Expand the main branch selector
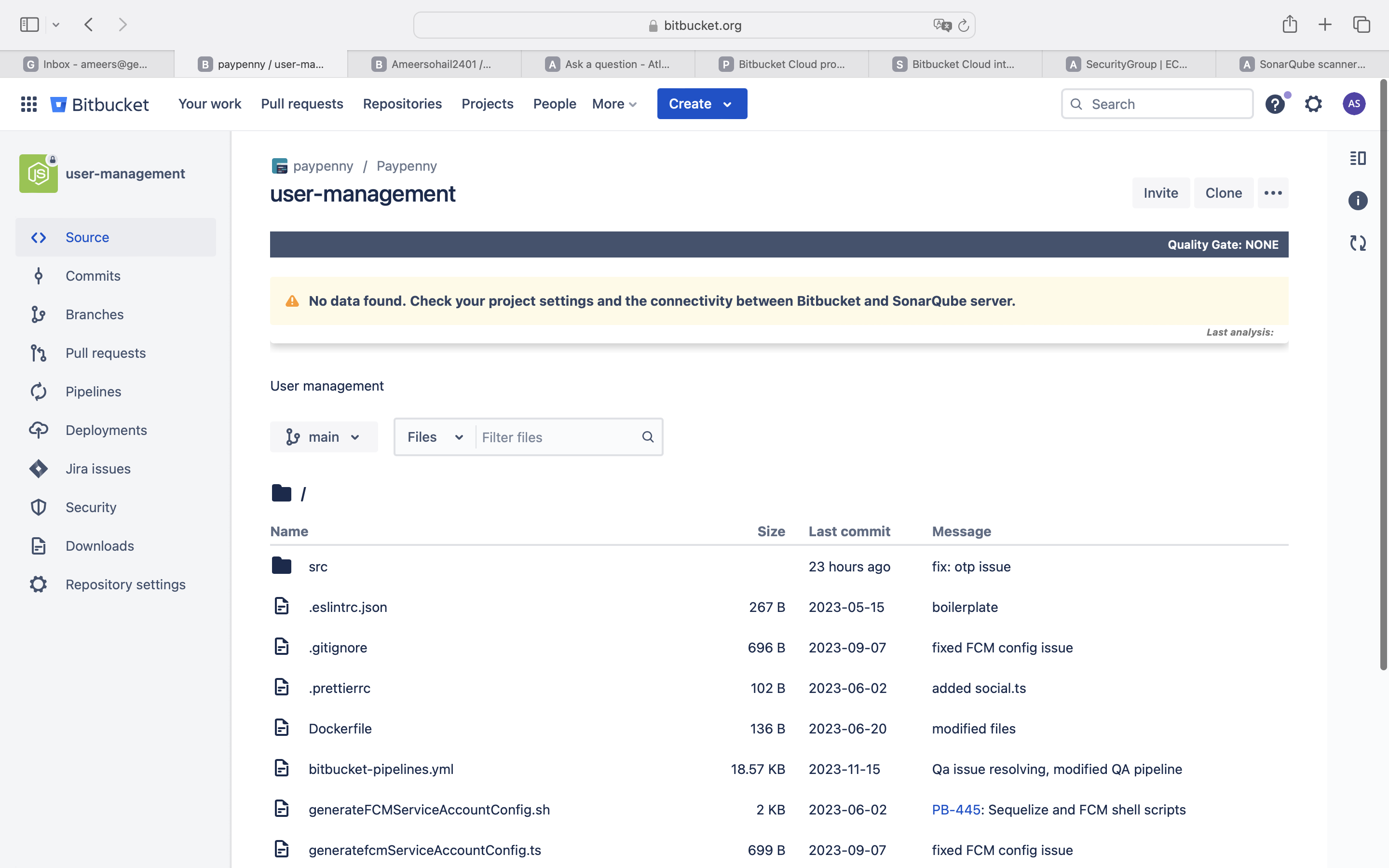Viewport: 1389px width, 868px height. coord(324,437)
